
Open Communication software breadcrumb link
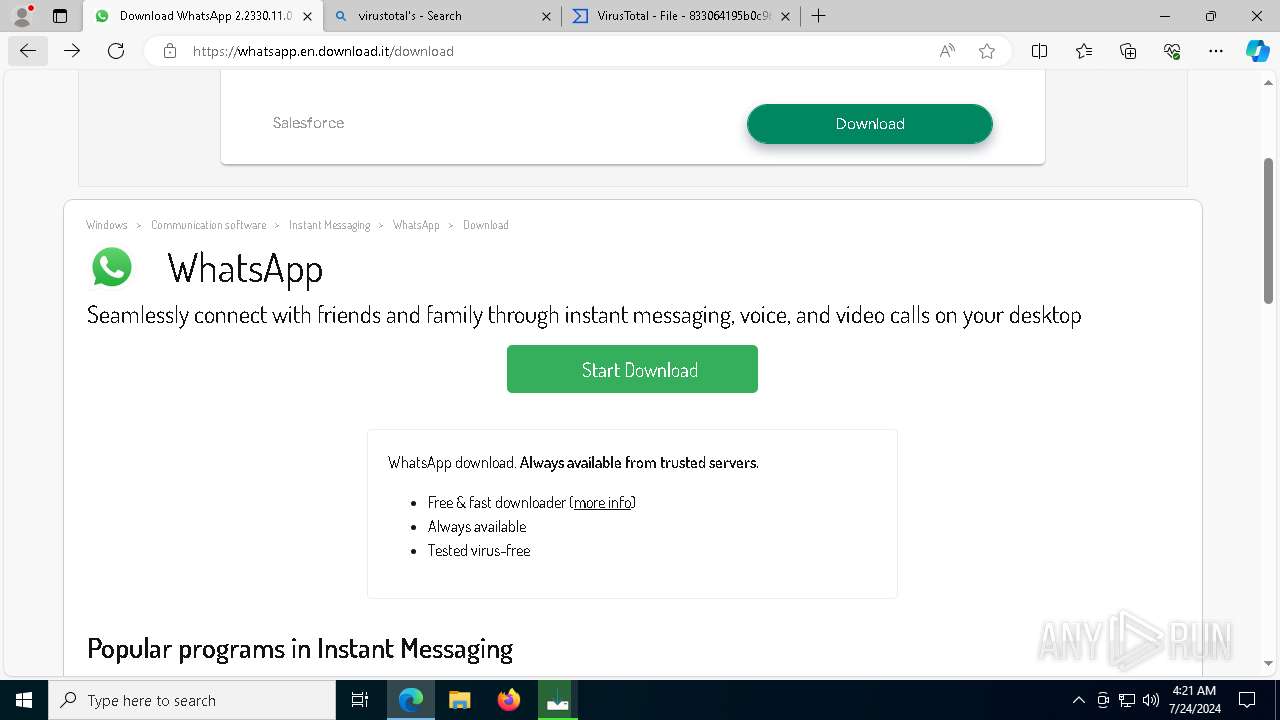pyautogui.click(x=209, y=225)
